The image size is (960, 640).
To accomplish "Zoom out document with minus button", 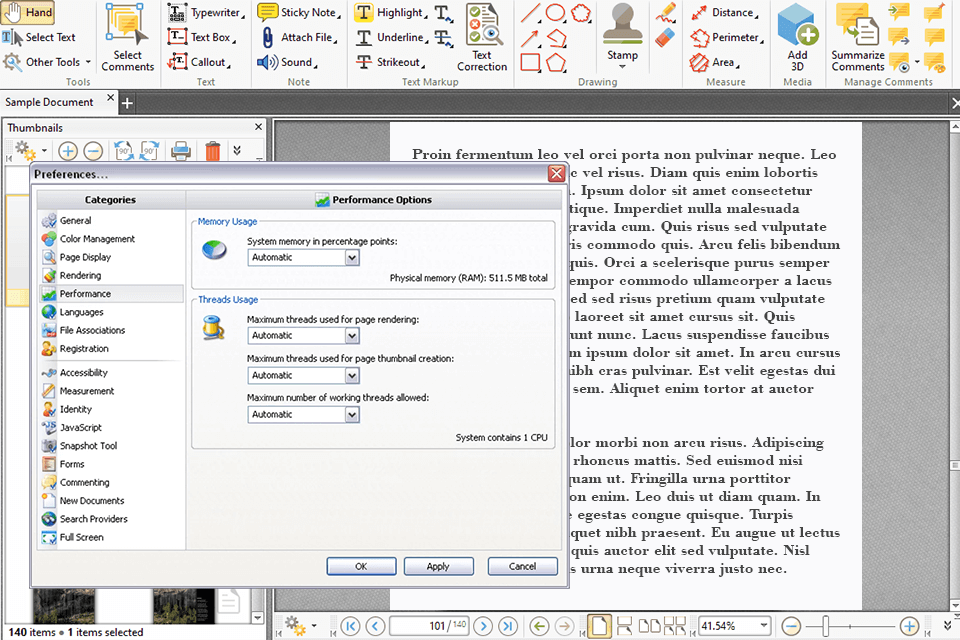I will [x=791, y=626].
